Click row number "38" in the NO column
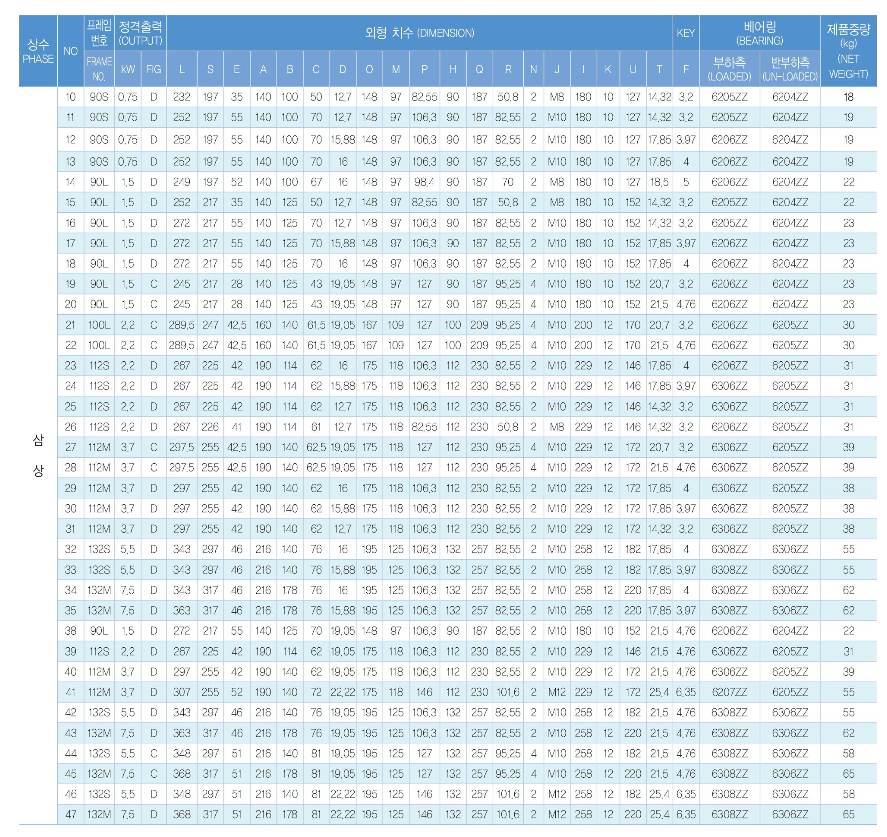Viewport: 887px width, 837px height. (71, 631)
